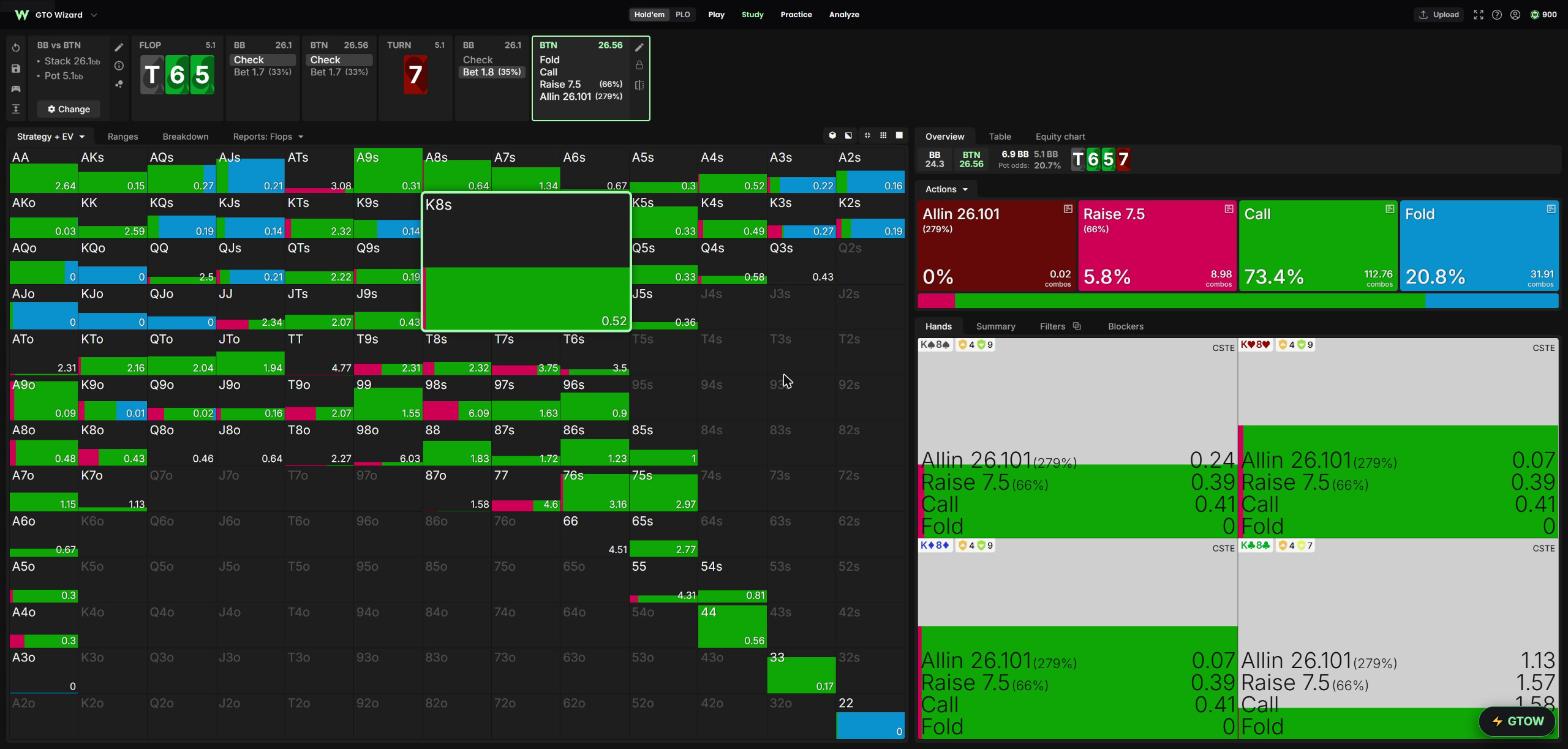
Task: Click the GTO Wizard logo
Action: click(x=21, y=15)
